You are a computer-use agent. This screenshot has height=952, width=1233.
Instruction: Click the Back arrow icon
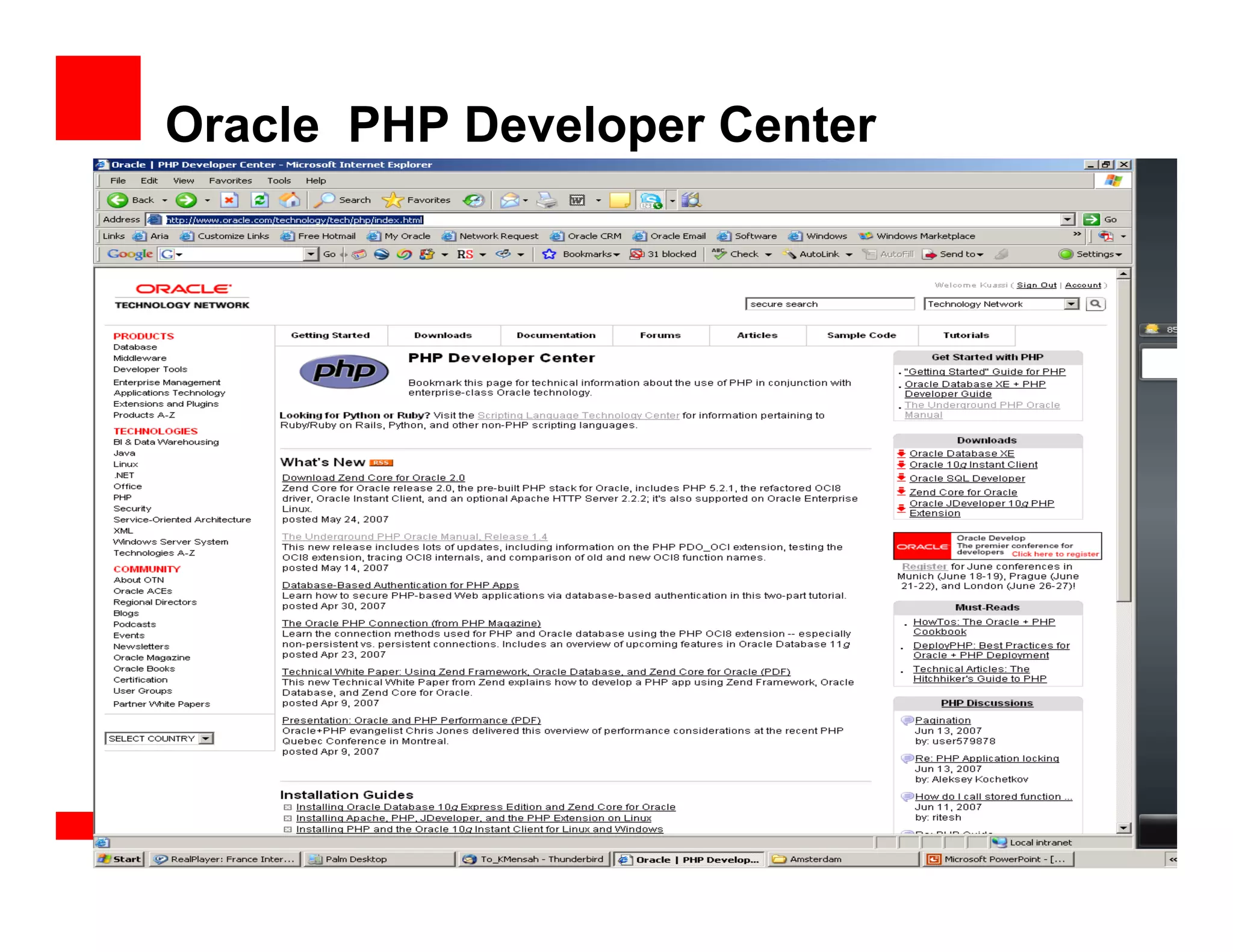117,200
